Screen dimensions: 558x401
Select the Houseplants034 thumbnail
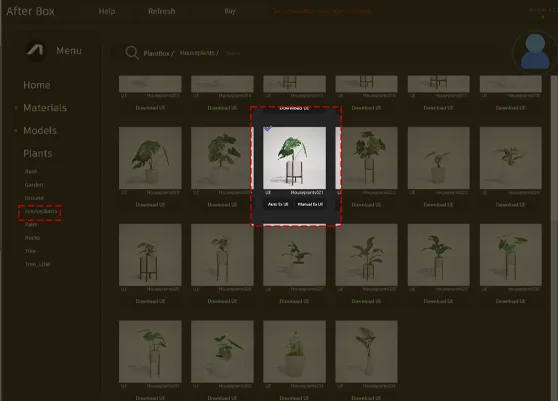tap(367, 352)
